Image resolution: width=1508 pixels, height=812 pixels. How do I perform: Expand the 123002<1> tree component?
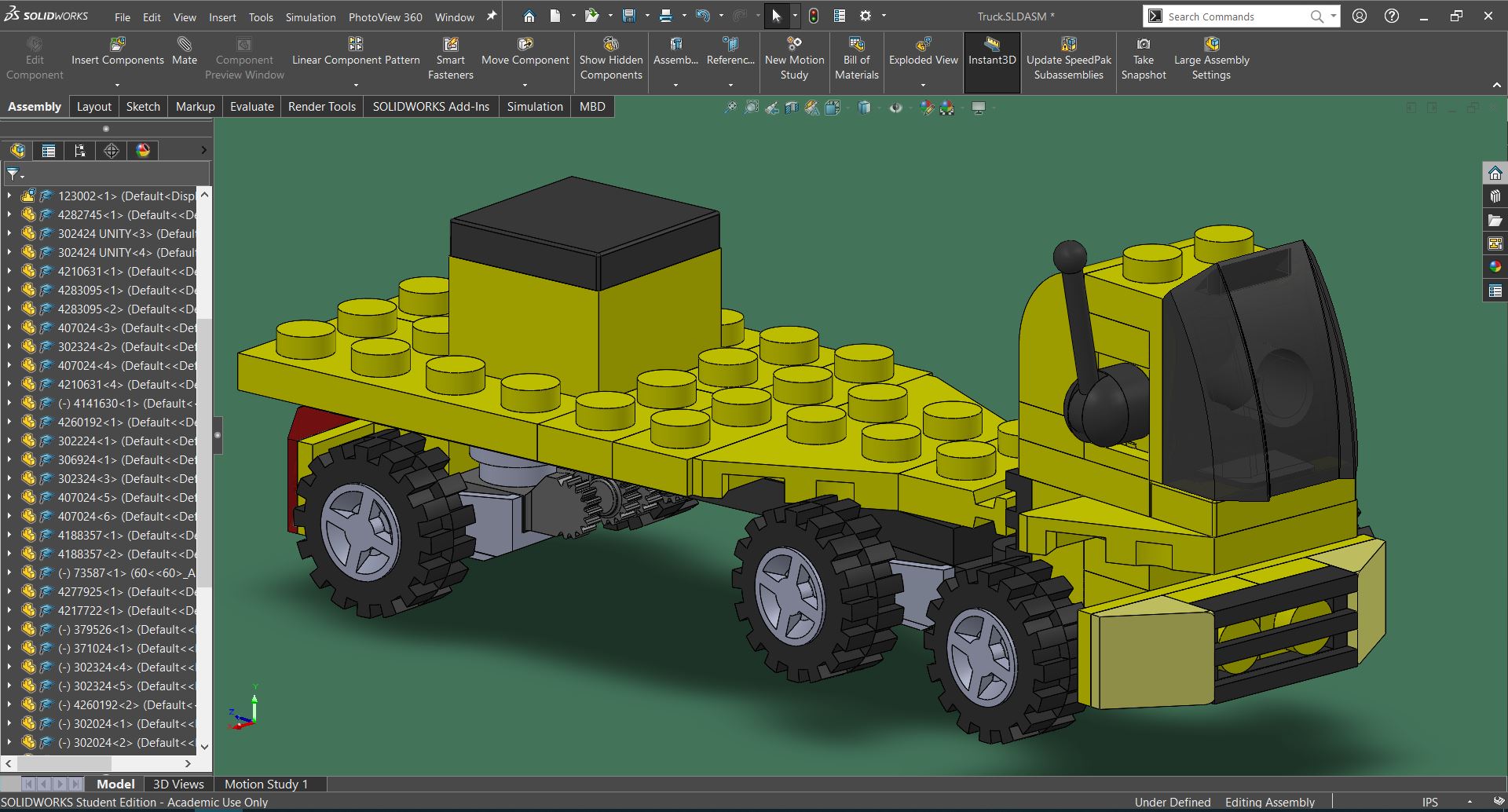pyautogui.click(x=9, y=196)
